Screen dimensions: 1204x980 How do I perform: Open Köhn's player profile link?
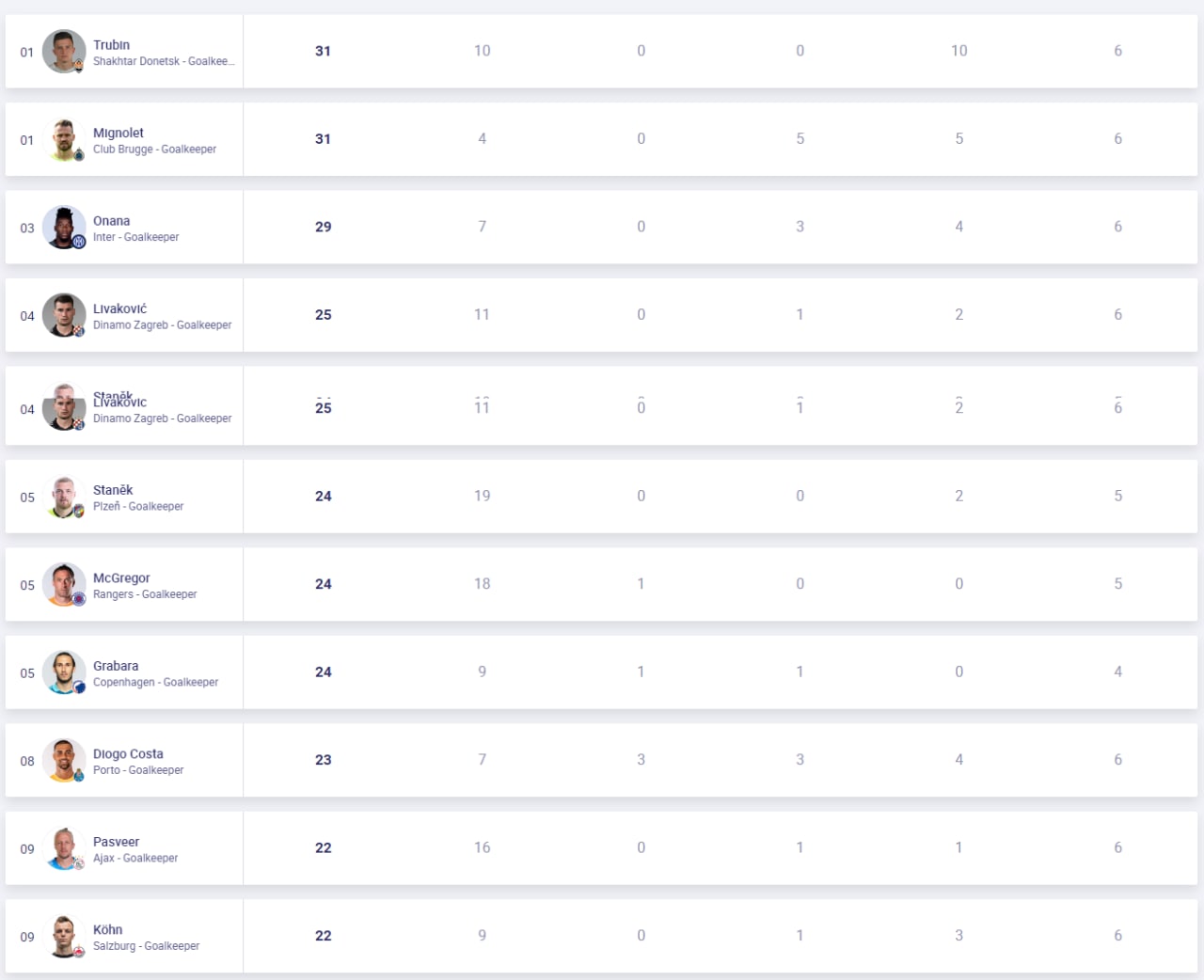coord(108,929)
